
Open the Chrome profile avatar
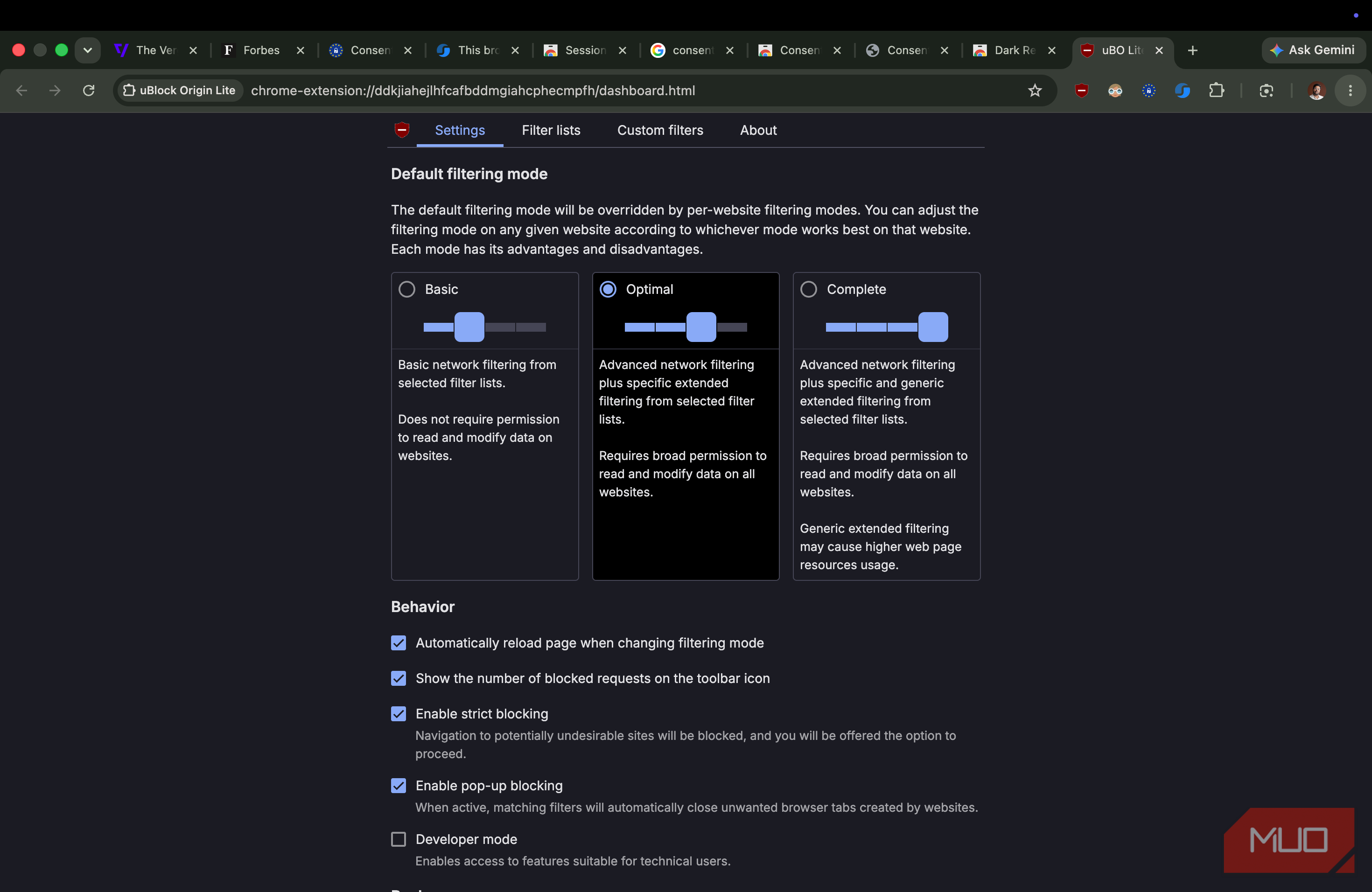pyautogui.click(x=1316, y=91)
